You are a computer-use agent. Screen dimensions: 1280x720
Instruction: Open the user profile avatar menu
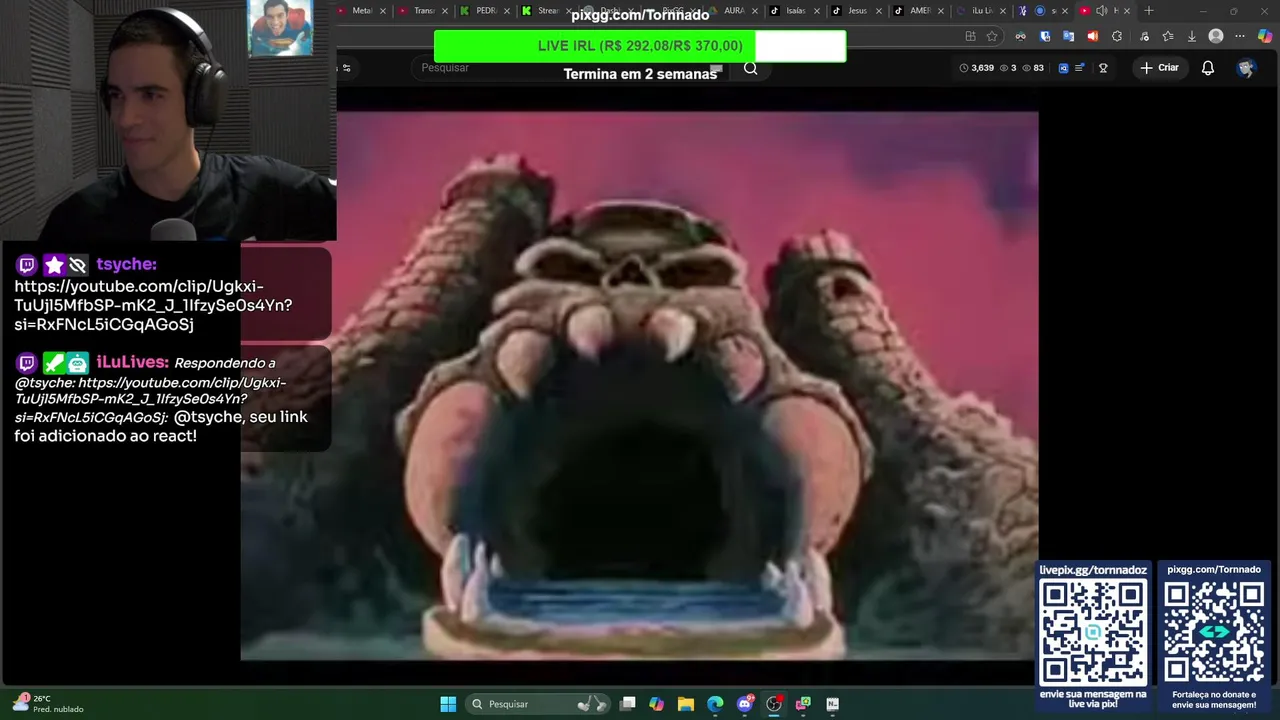coord(1246,68)
